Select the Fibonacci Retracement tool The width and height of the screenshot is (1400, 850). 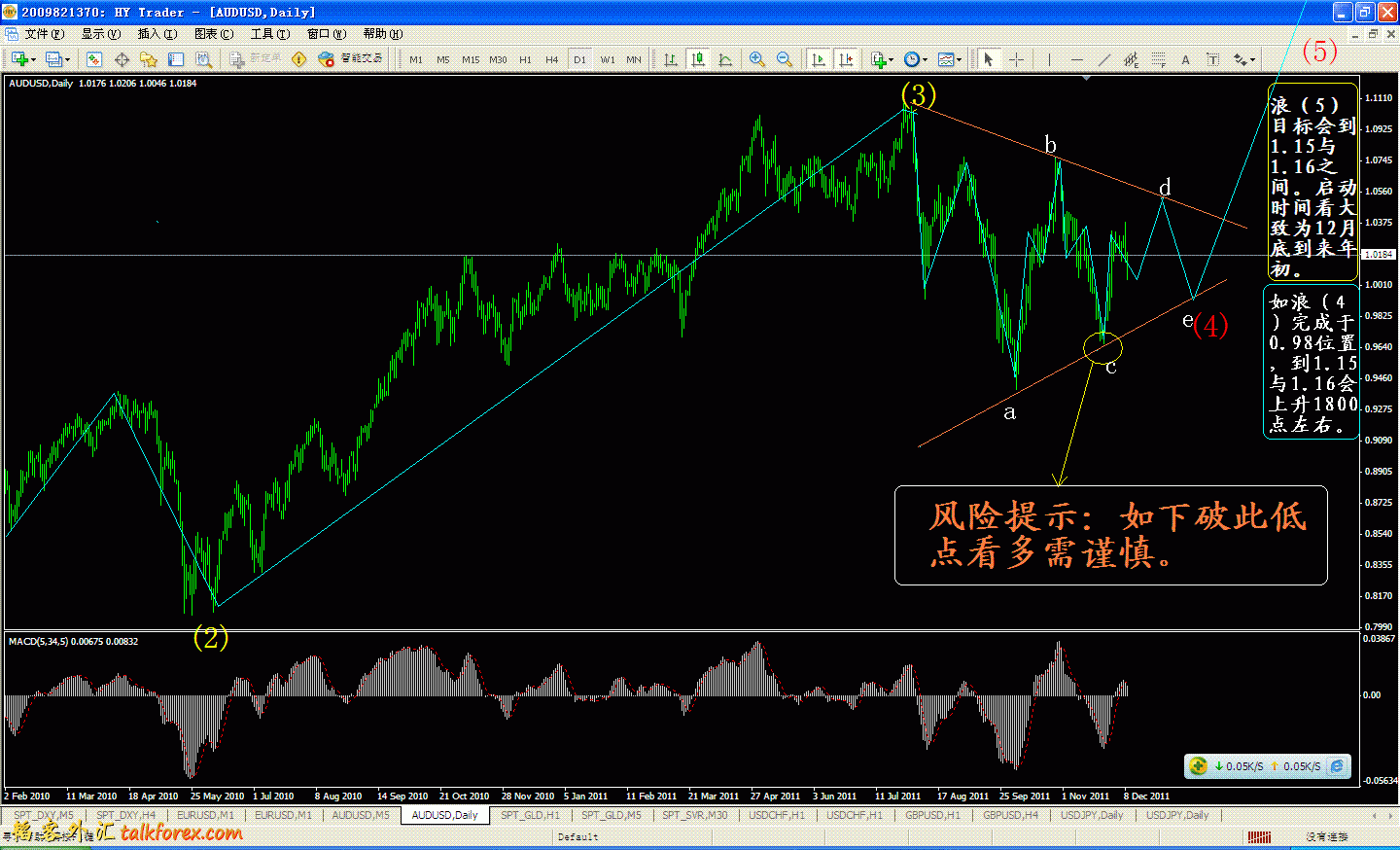[x=1158, y=59]
